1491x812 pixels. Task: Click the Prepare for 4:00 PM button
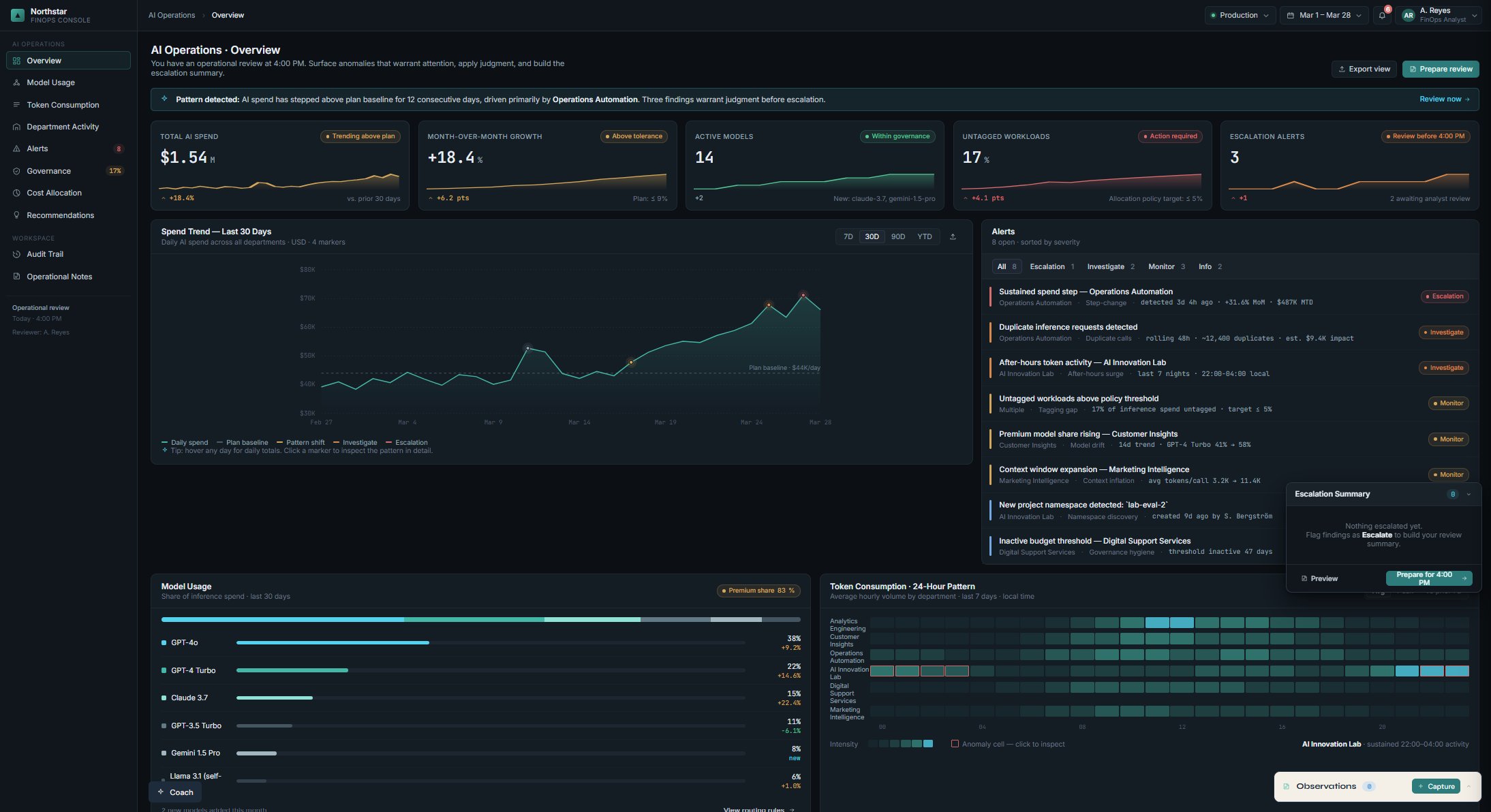point(1429,578)
